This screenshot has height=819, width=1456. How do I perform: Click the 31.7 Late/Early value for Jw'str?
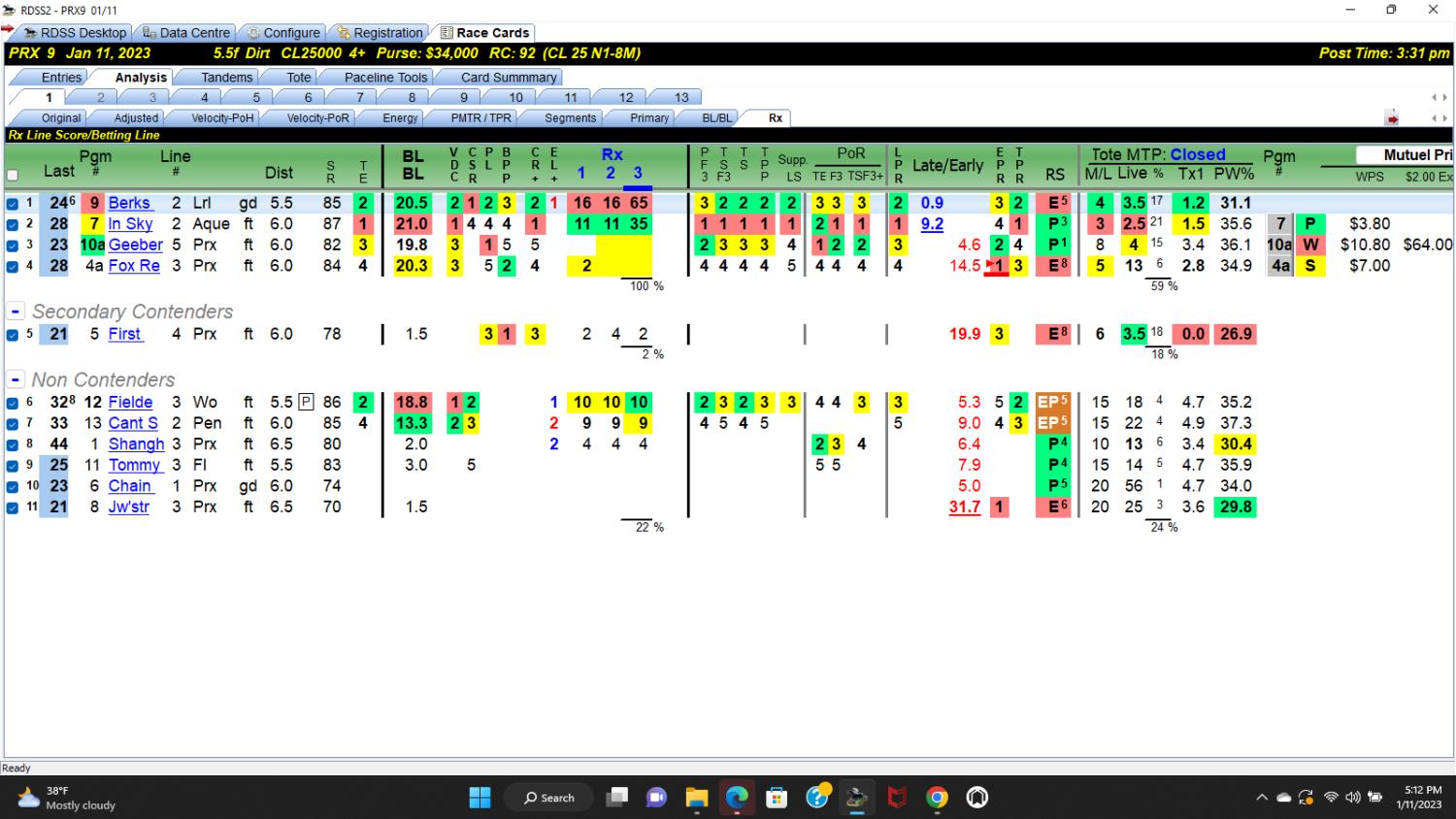pyautogui.click(x=965, y=507)
